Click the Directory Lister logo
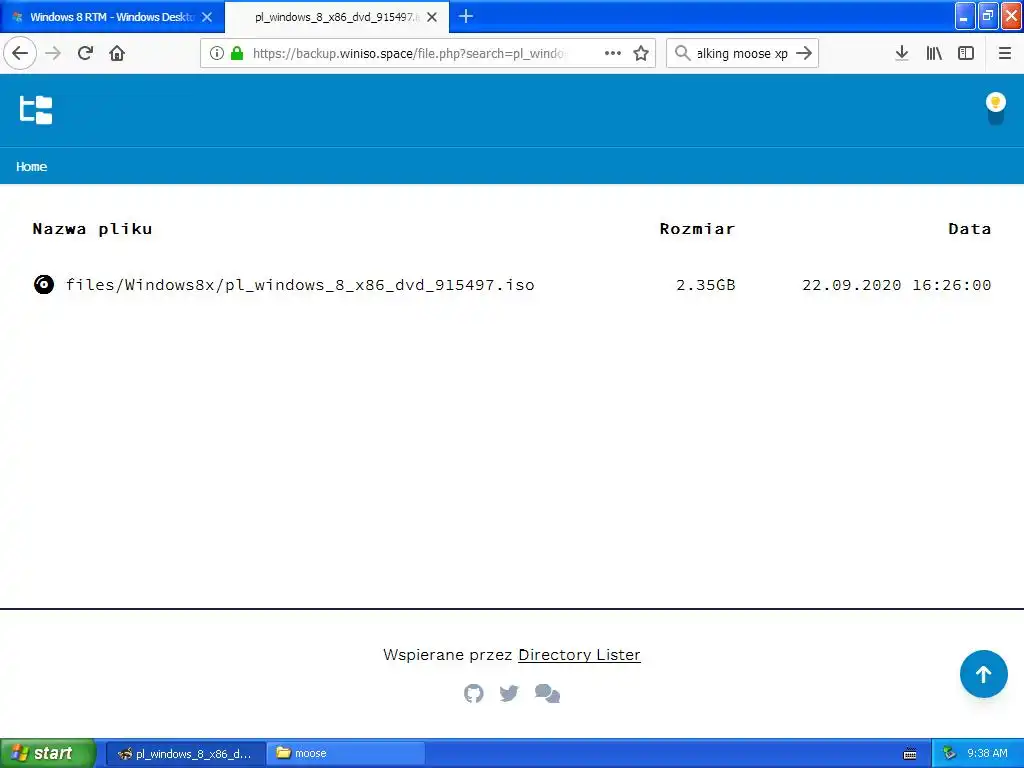Image resolution: width=1024 pixels, height=768 pixels. point(36,110)
